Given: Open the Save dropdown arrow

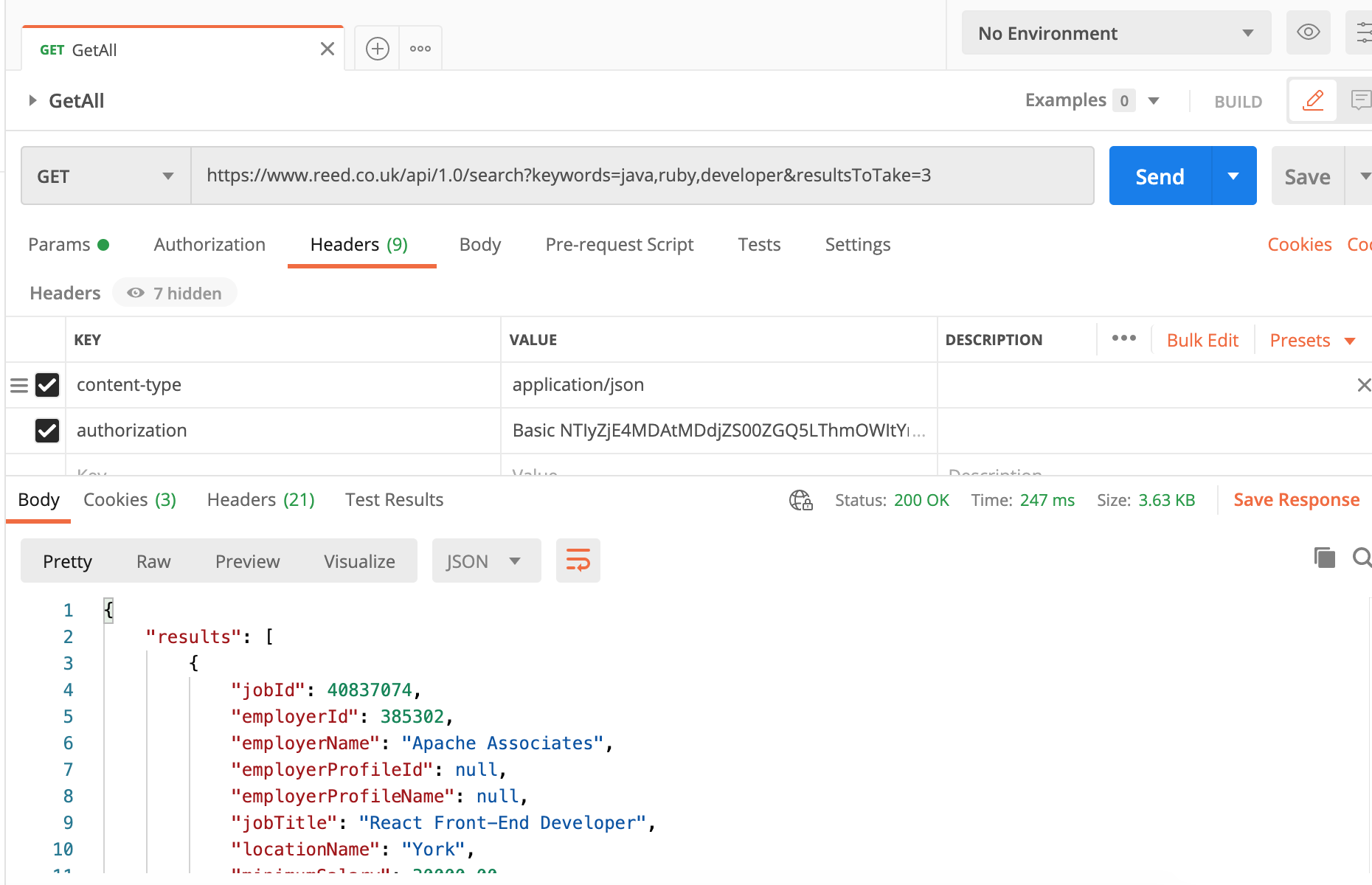Looking at the screenshot, I should tap(1363, 176).
